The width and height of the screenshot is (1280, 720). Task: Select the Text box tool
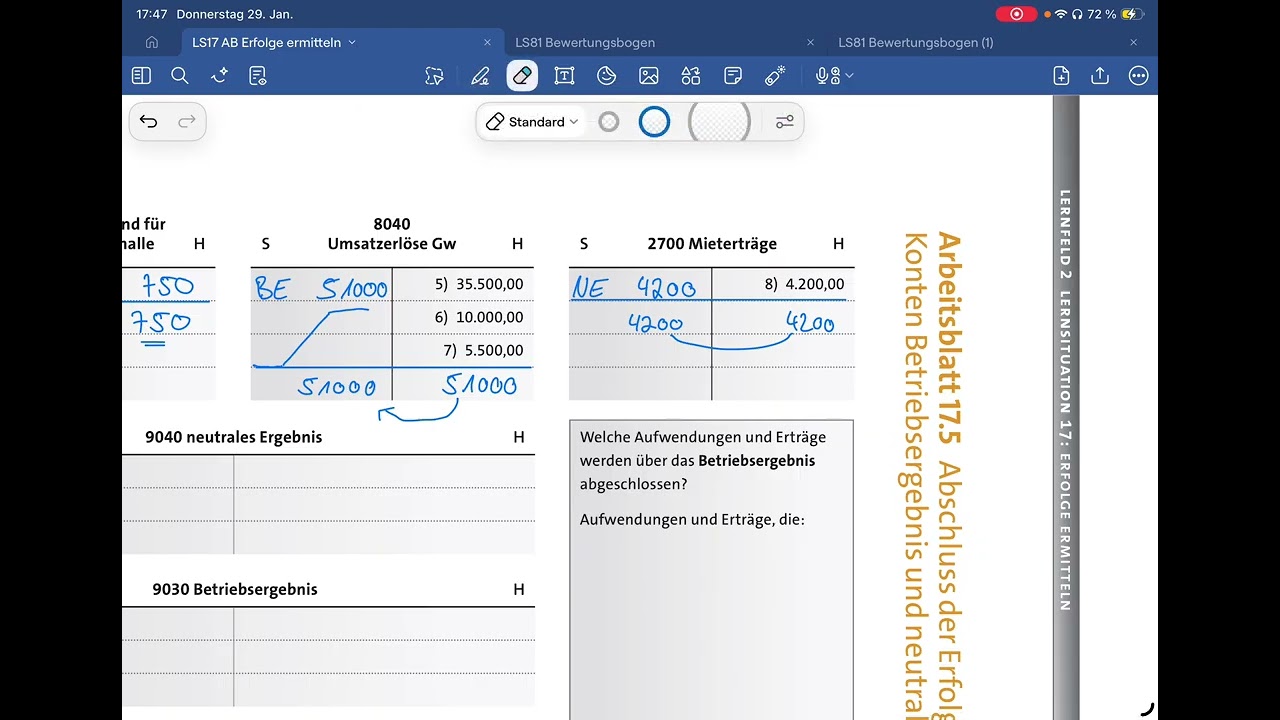pos(564,76)
